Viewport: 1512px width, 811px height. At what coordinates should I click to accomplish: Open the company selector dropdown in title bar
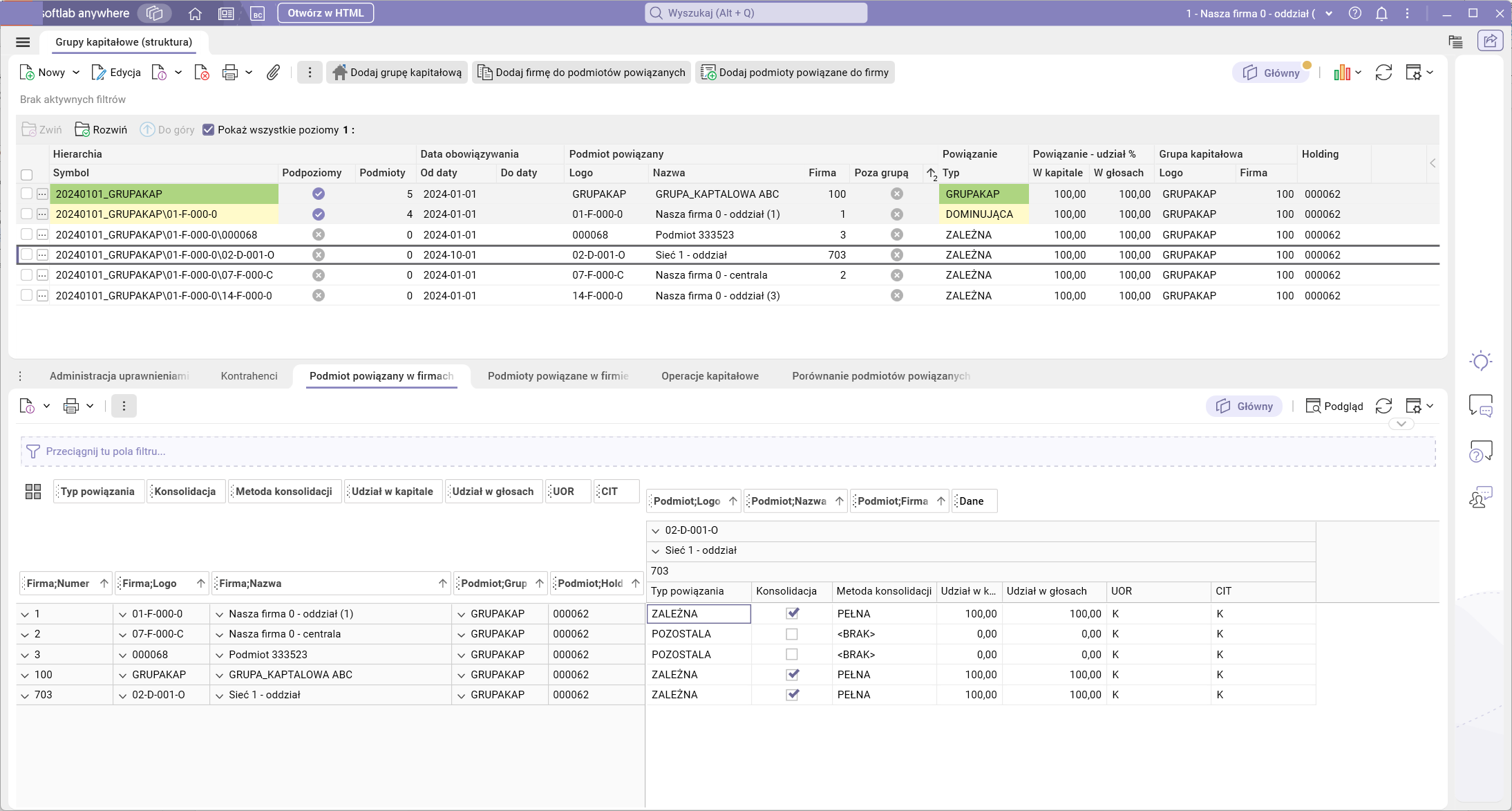click(1329, 13)
